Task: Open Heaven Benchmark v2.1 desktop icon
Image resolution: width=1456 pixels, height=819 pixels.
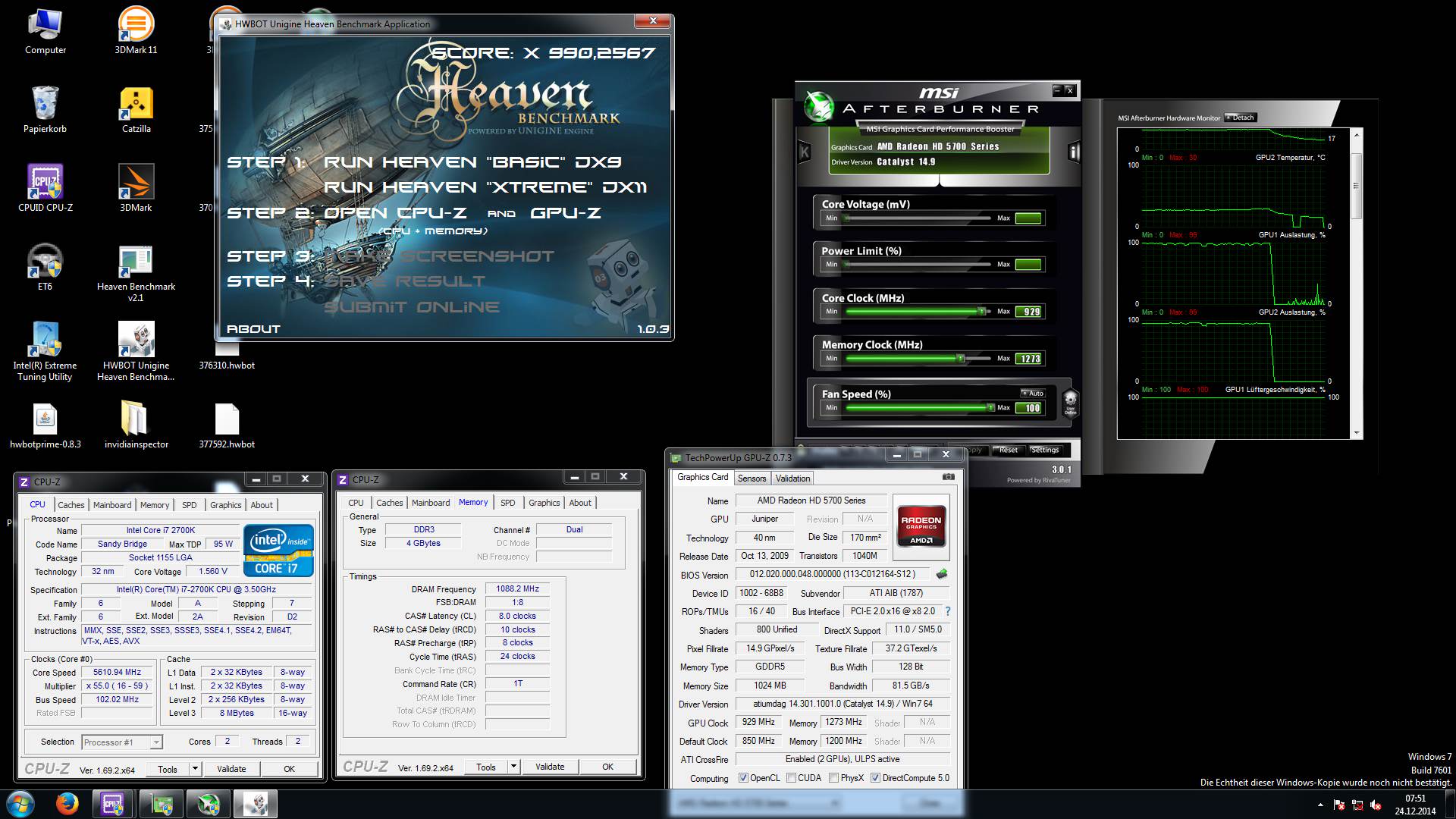Action: (136, 273)
